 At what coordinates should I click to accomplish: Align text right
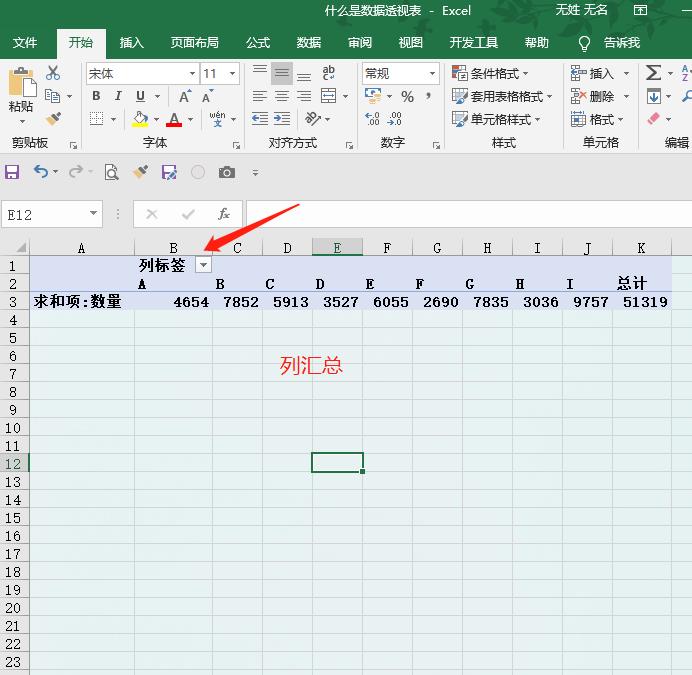coord(304,96)
